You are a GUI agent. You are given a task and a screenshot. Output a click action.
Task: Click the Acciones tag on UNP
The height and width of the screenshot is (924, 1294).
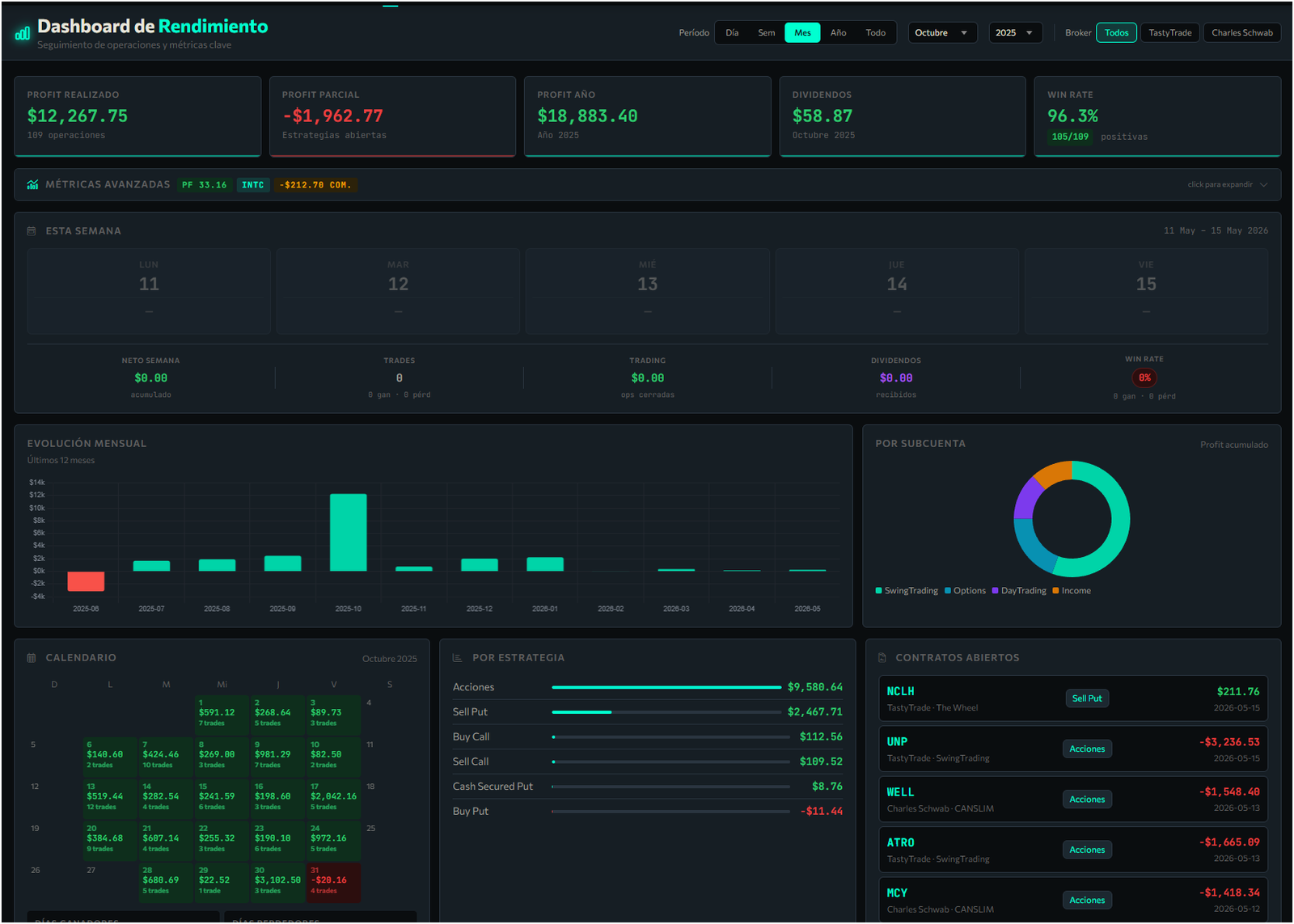click(x=1087, y=749)
